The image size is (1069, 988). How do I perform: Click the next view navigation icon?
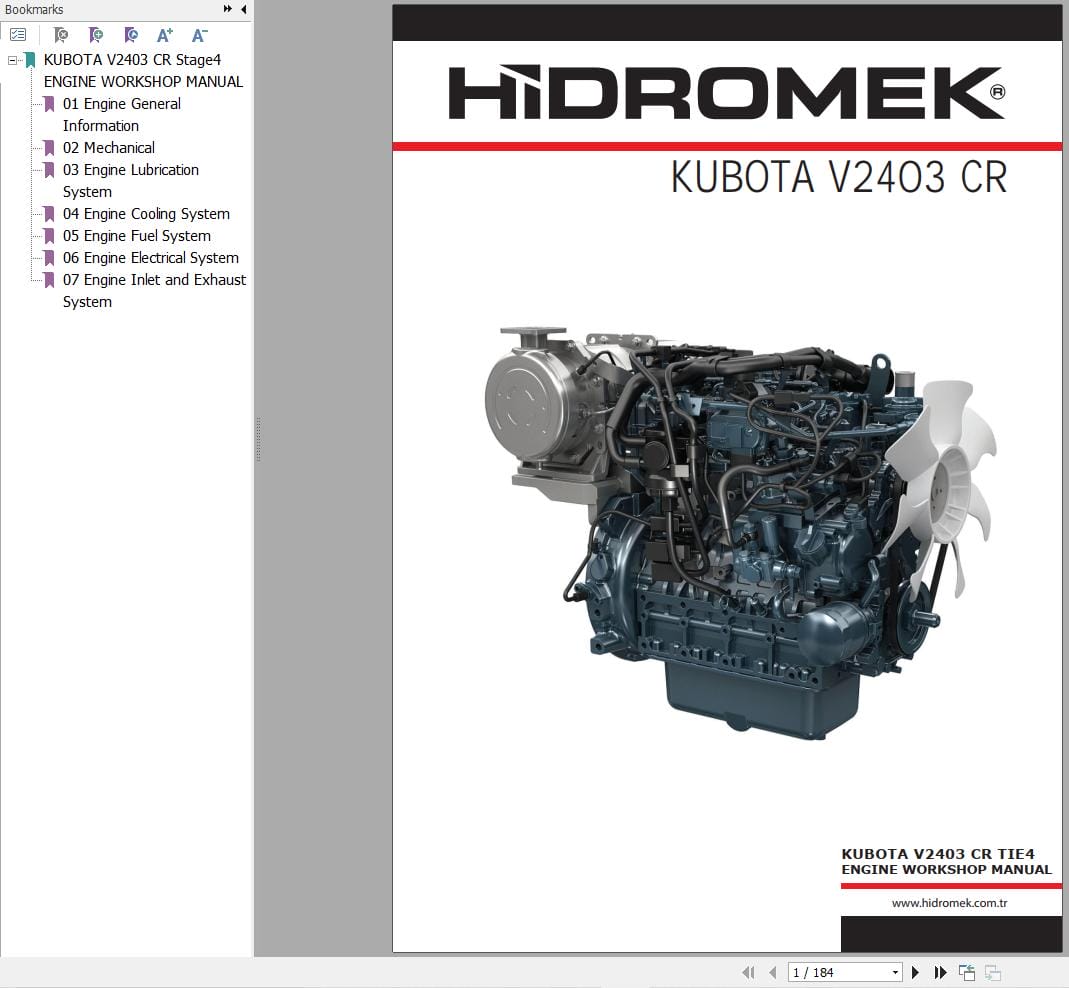point(993,973)
